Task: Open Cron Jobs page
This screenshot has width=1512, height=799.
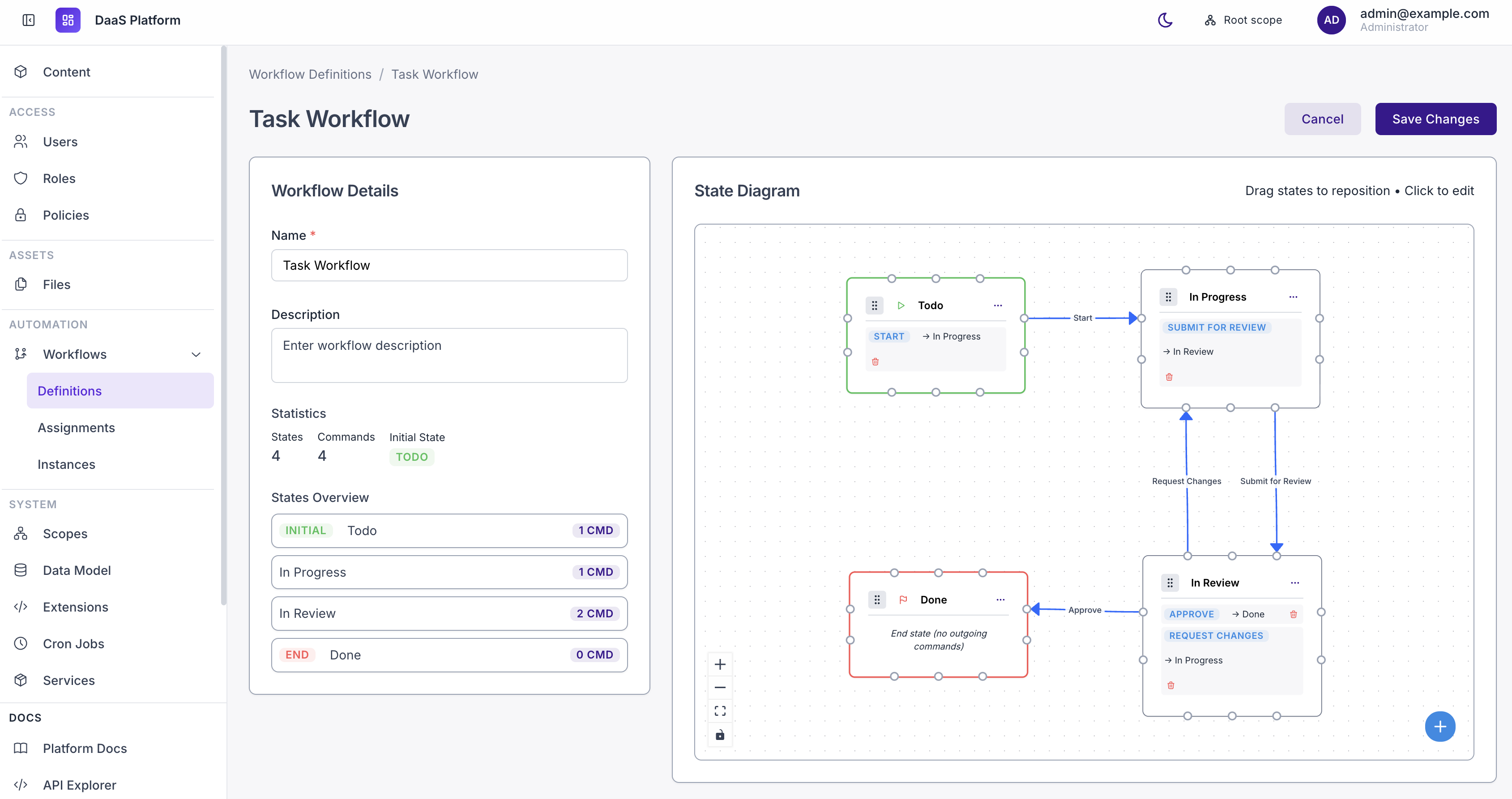Action: [108, 644]
